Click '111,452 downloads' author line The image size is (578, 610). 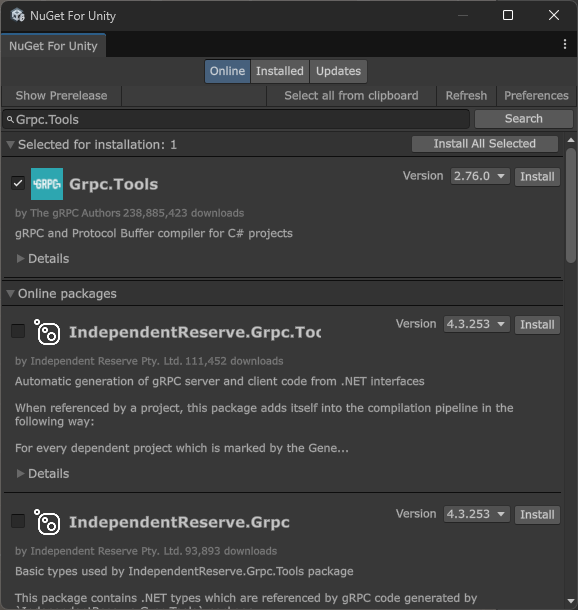[x=149, y=361]
